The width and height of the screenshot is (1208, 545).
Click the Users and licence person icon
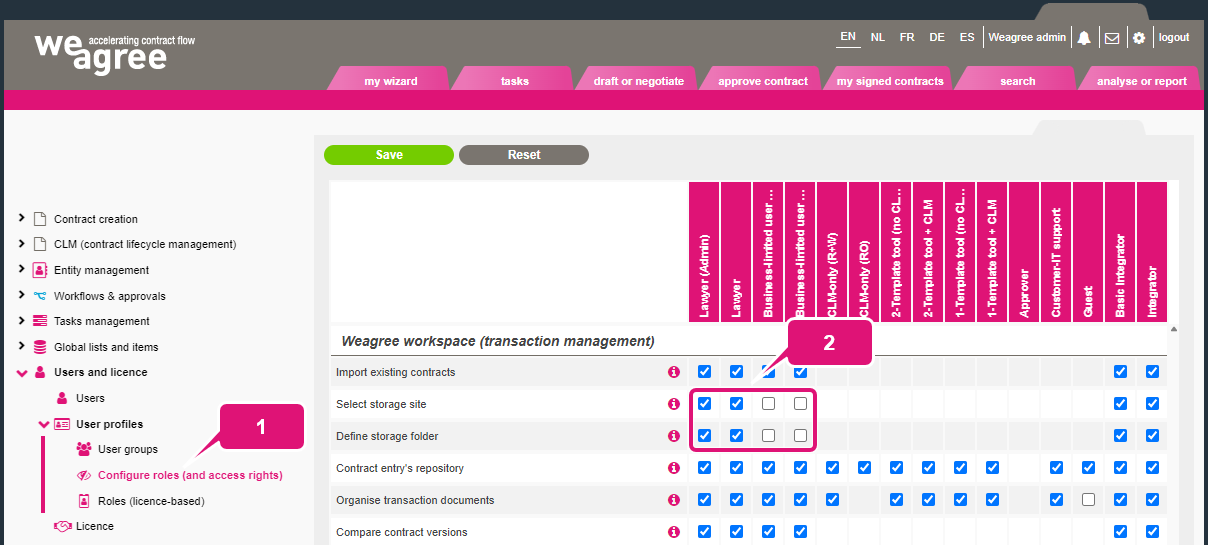40,372
